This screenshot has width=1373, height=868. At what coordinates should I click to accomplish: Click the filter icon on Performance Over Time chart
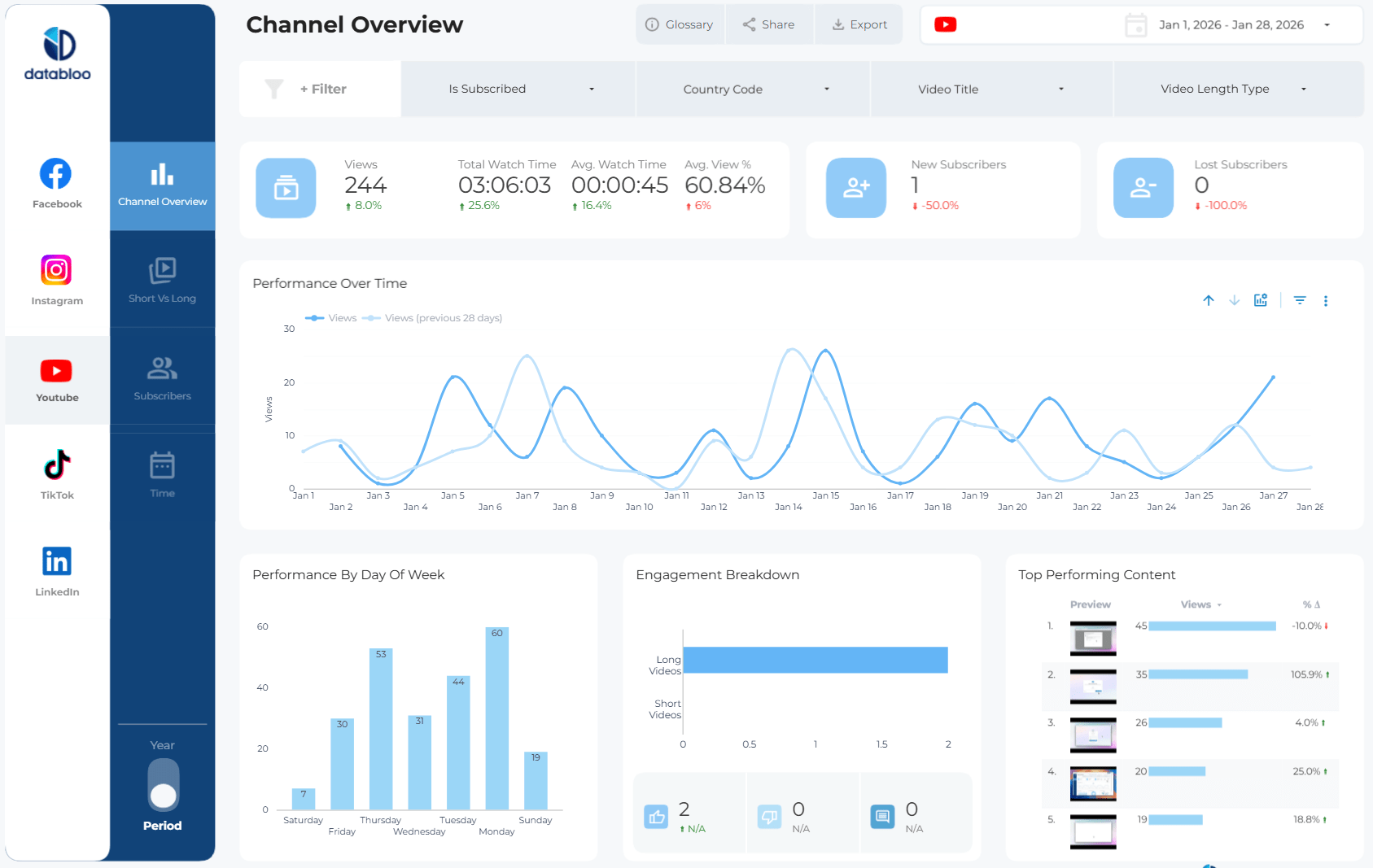(x=1300, y=300)
